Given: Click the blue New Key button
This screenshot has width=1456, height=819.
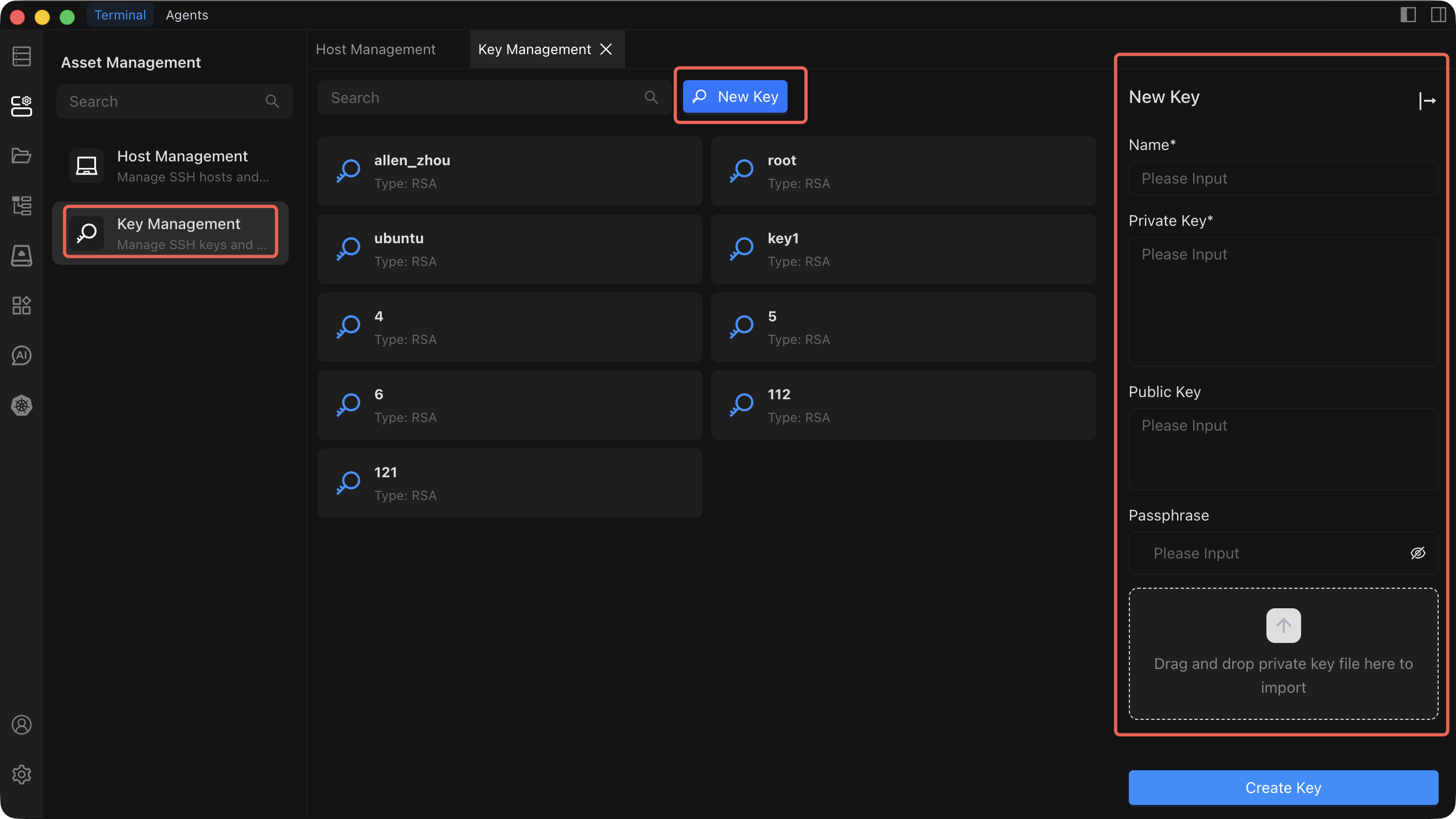Looking at the screenshot, I should [x=735, y=96].
